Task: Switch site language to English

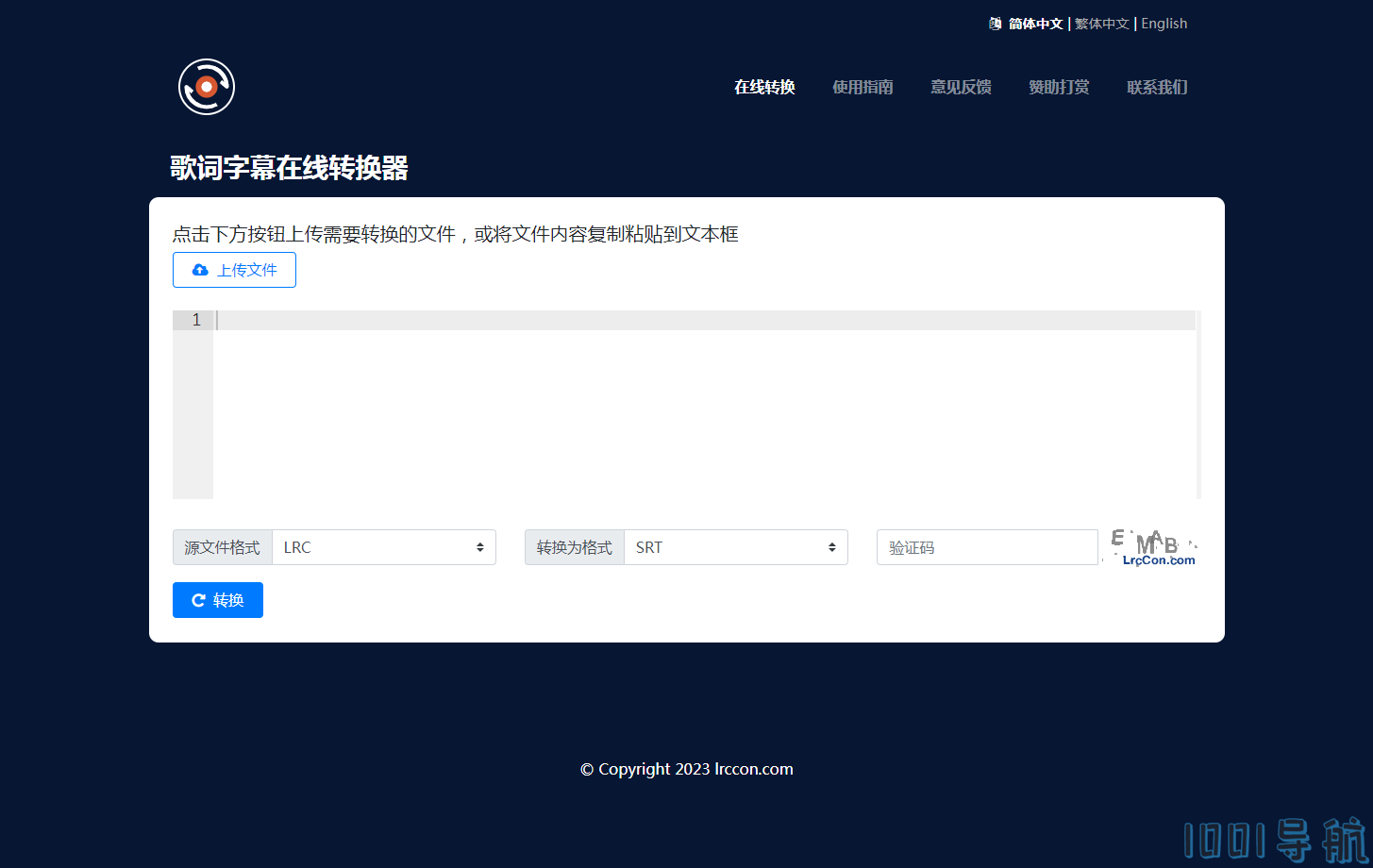Action: (x=1164, y=24)
